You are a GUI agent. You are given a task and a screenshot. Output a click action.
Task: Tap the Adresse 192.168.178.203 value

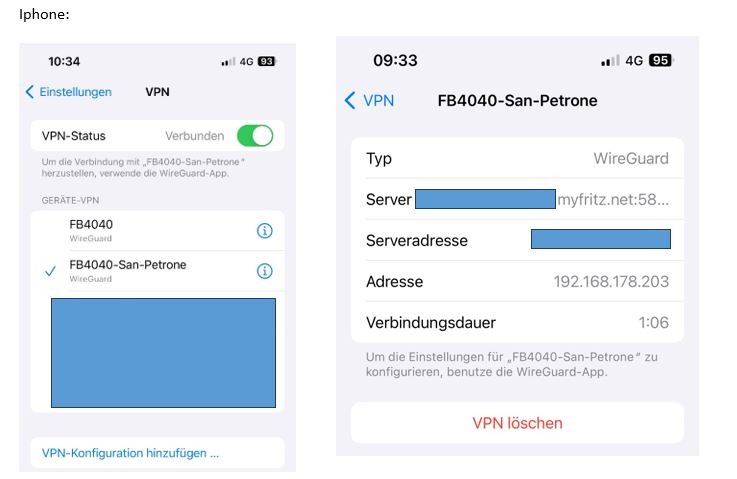click(611, 281)
